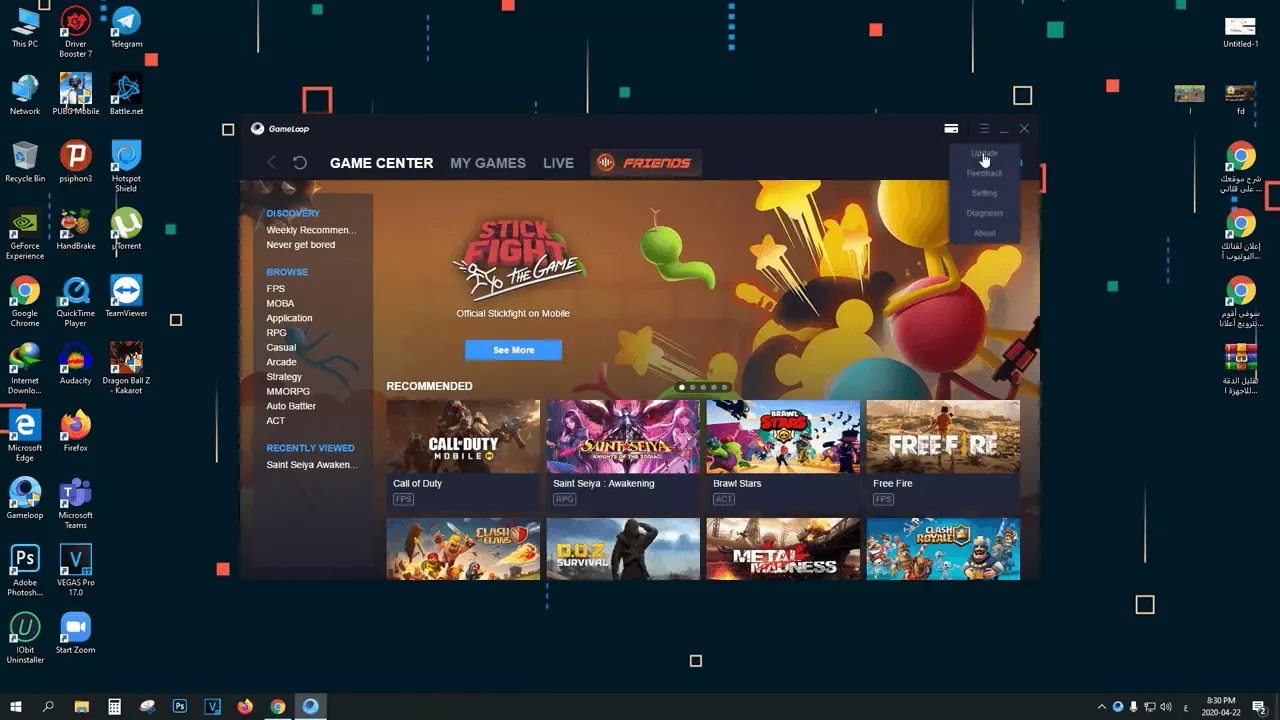
Task: Select Audacity desktop icon
Action: click(76, 364)
